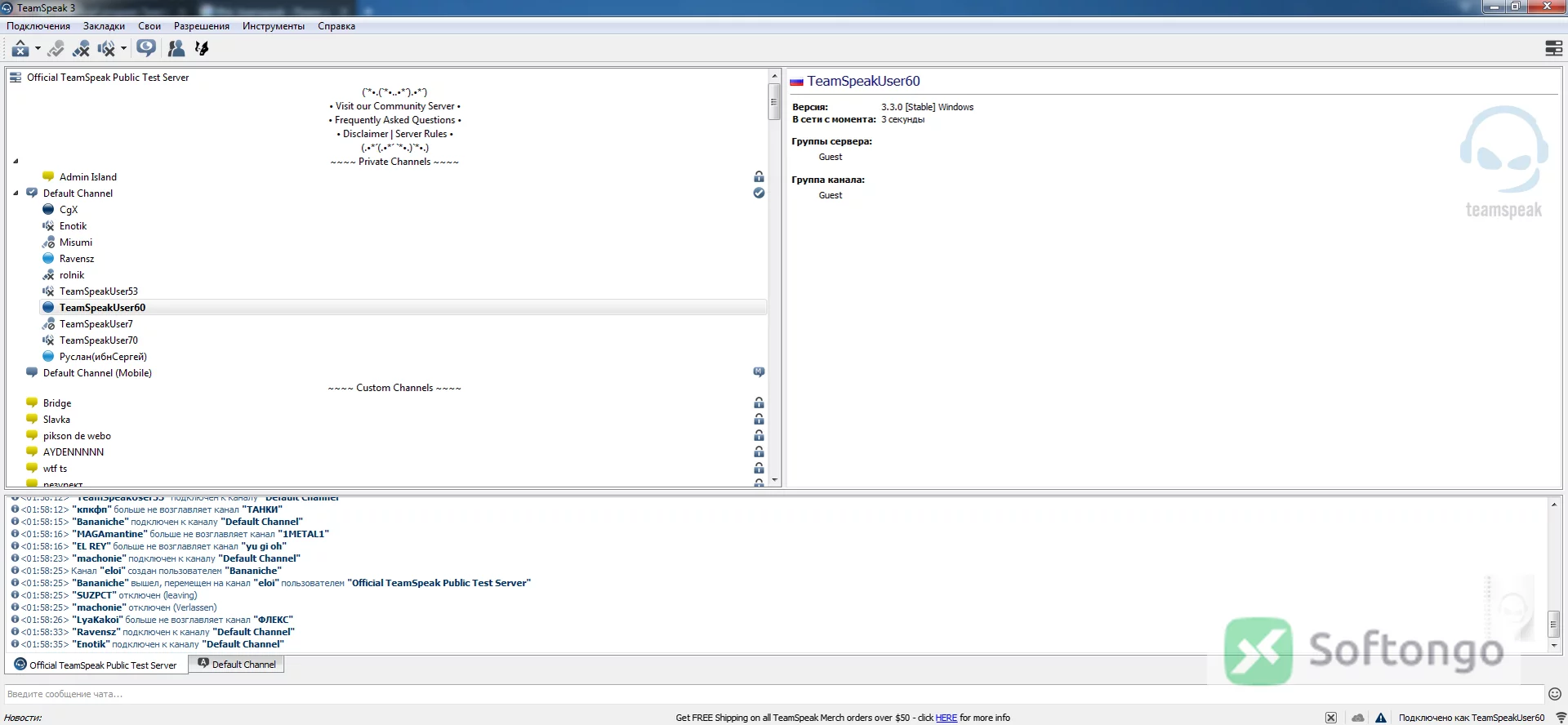Select user Enotik in the channel tree
Viewport: 1568px width, 725px height.
pos(73,226)
